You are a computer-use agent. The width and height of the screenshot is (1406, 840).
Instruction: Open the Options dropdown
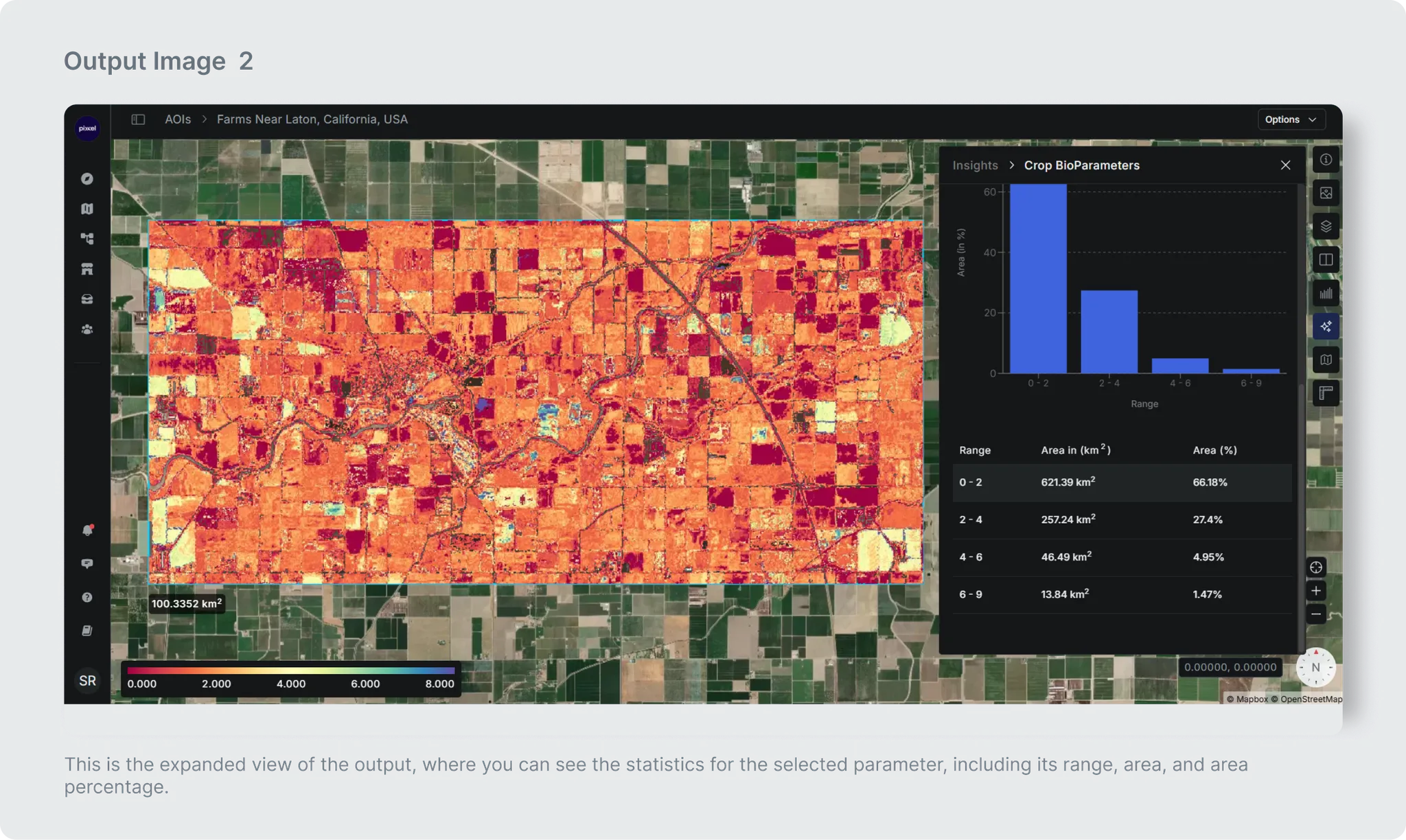point(1291,119)
